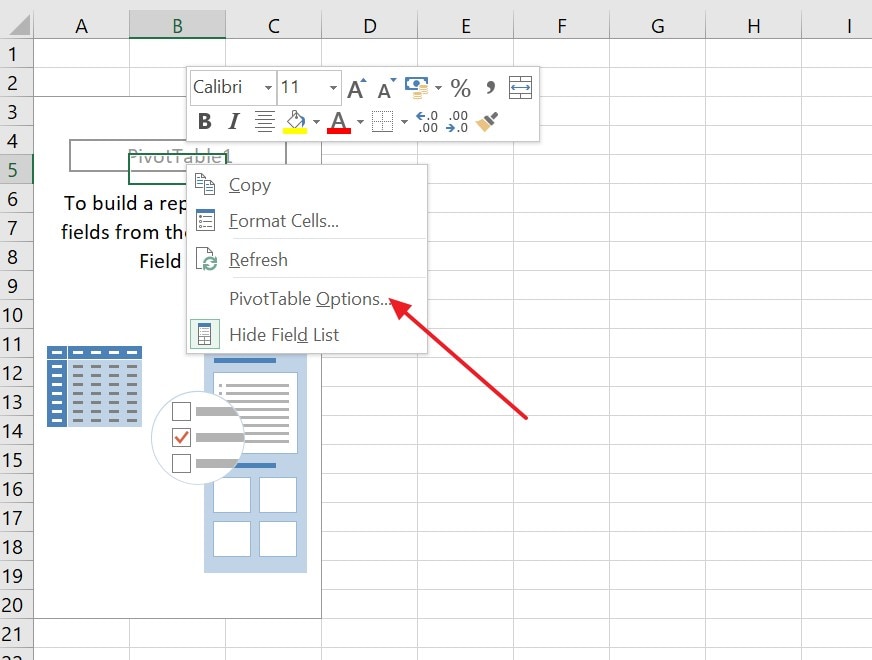Toggle Bold formatting on the mini toolbar
The width and height of the screenshot is (872, 660).
205,120
